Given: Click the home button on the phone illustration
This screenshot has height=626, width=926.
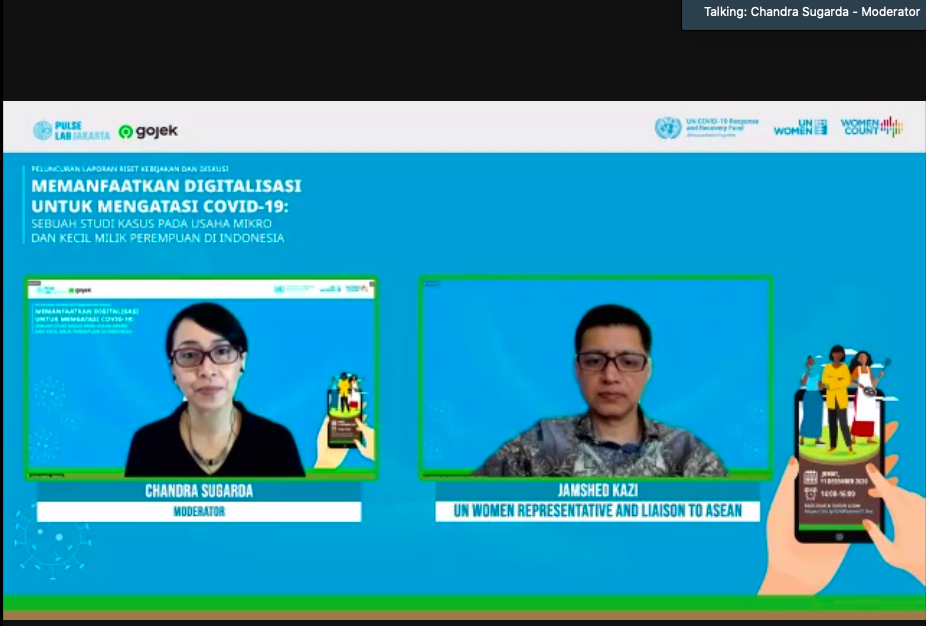Looking at the screenshot, I should click(839, 536).
